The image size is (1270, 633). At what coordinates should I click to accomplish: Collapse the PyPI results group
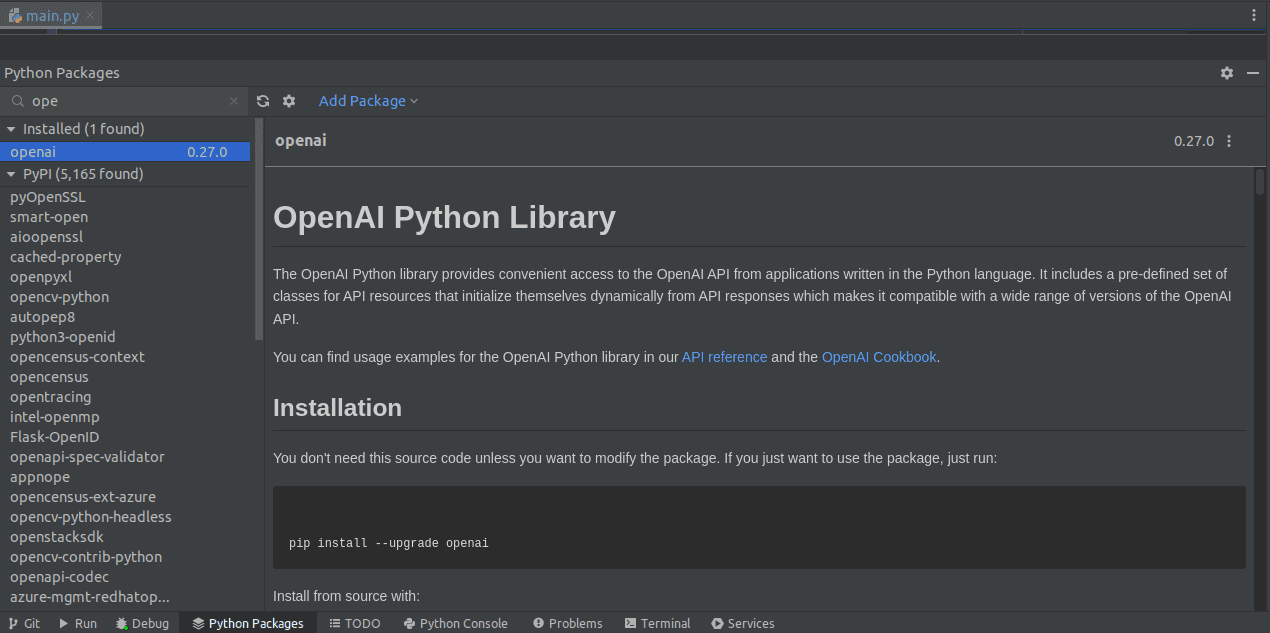[x=11, y=174]
